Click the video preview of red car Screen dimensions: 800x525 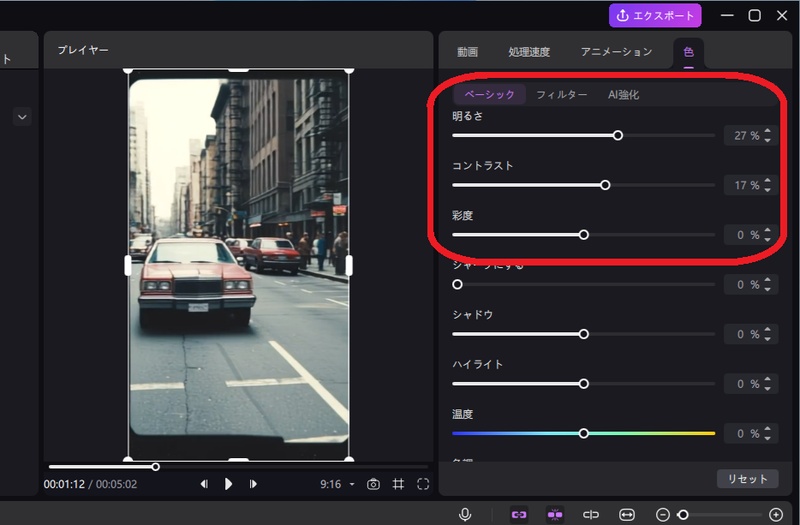pyautogui.click(x=239, y=265)
